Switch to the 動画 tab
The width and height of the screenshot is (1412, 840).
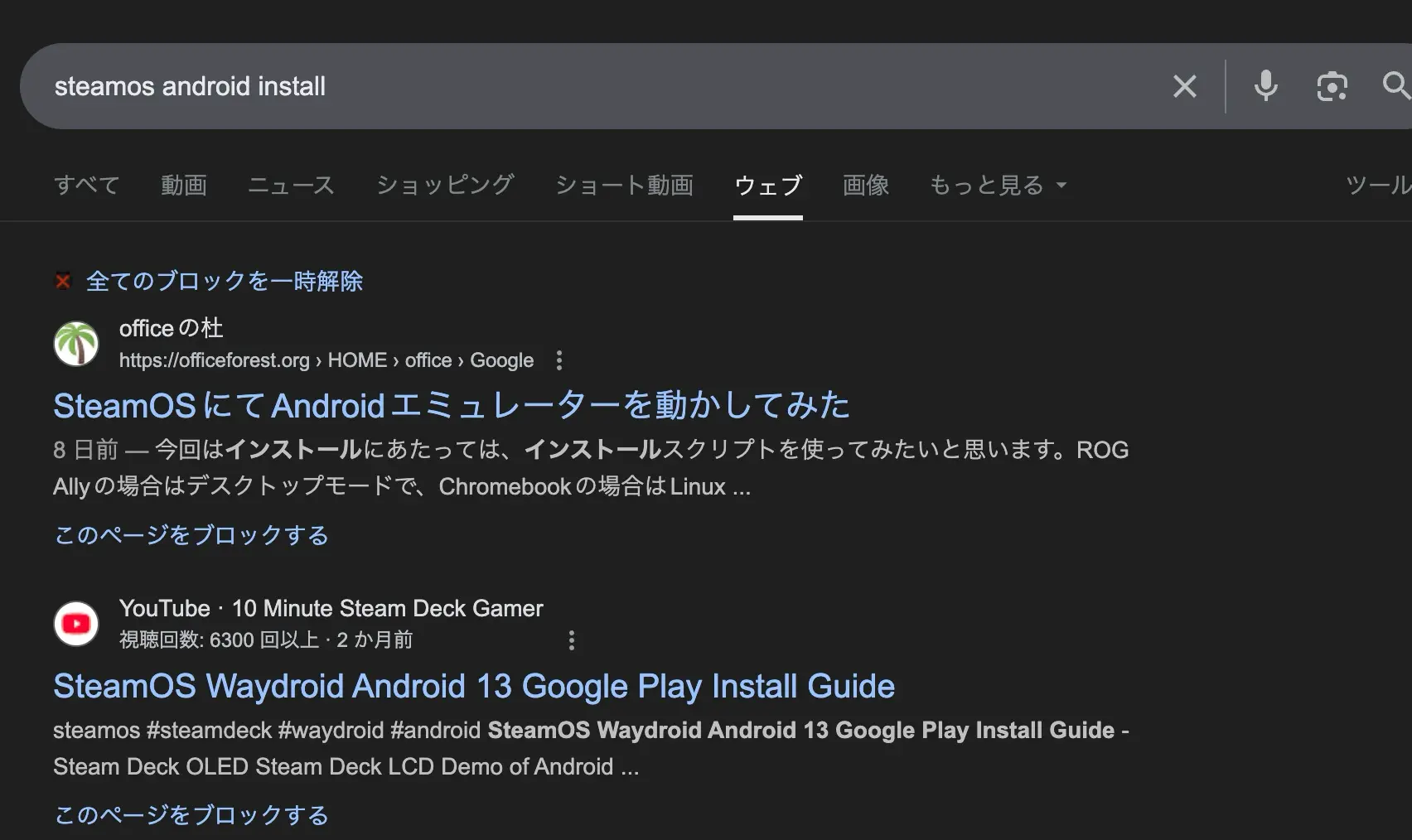click(x=184, y=185)
